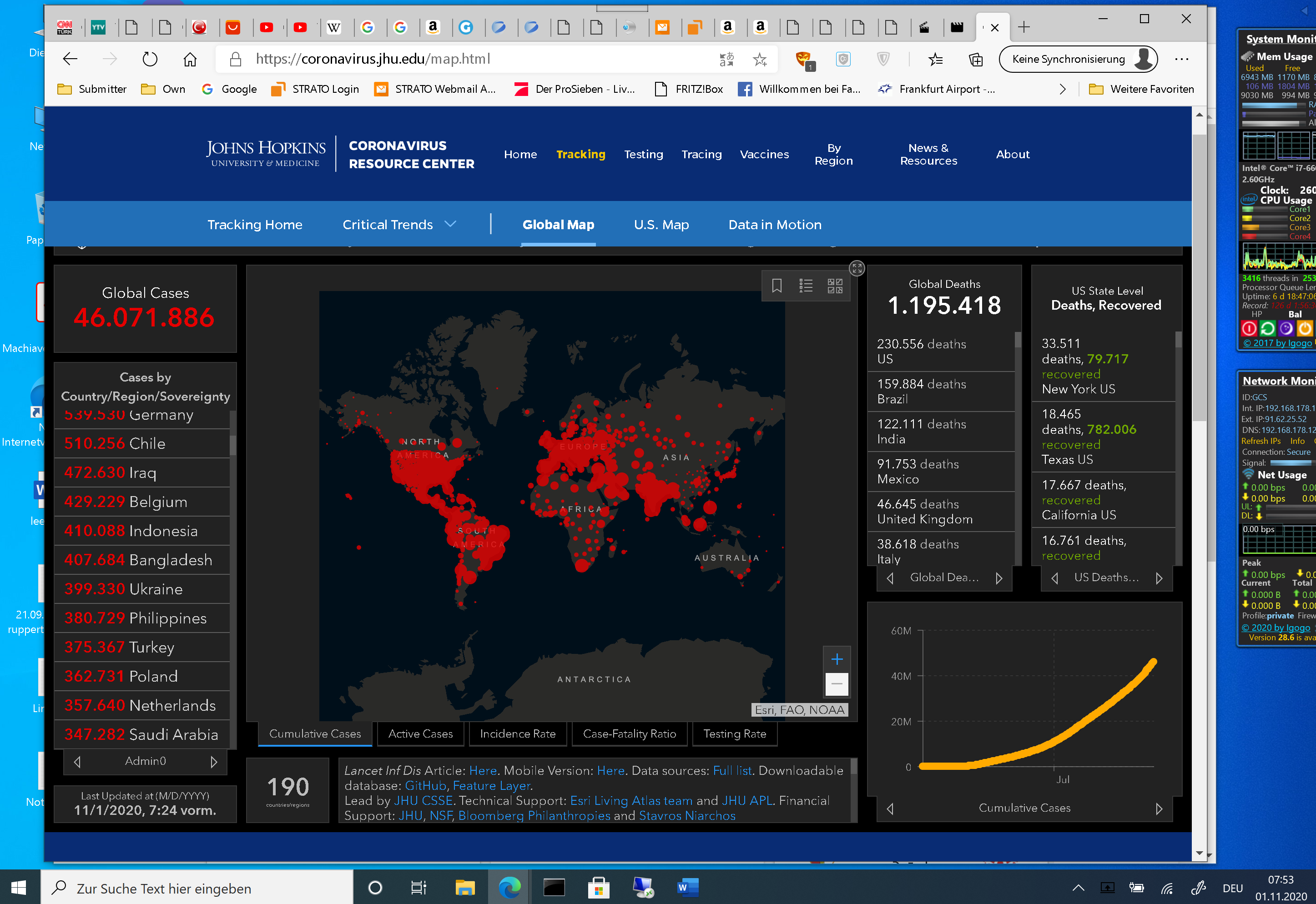This screenshot has width=1316, height=904.
Task: Click Keine Synchronisierung profile button
Action: click(1078, 59)
